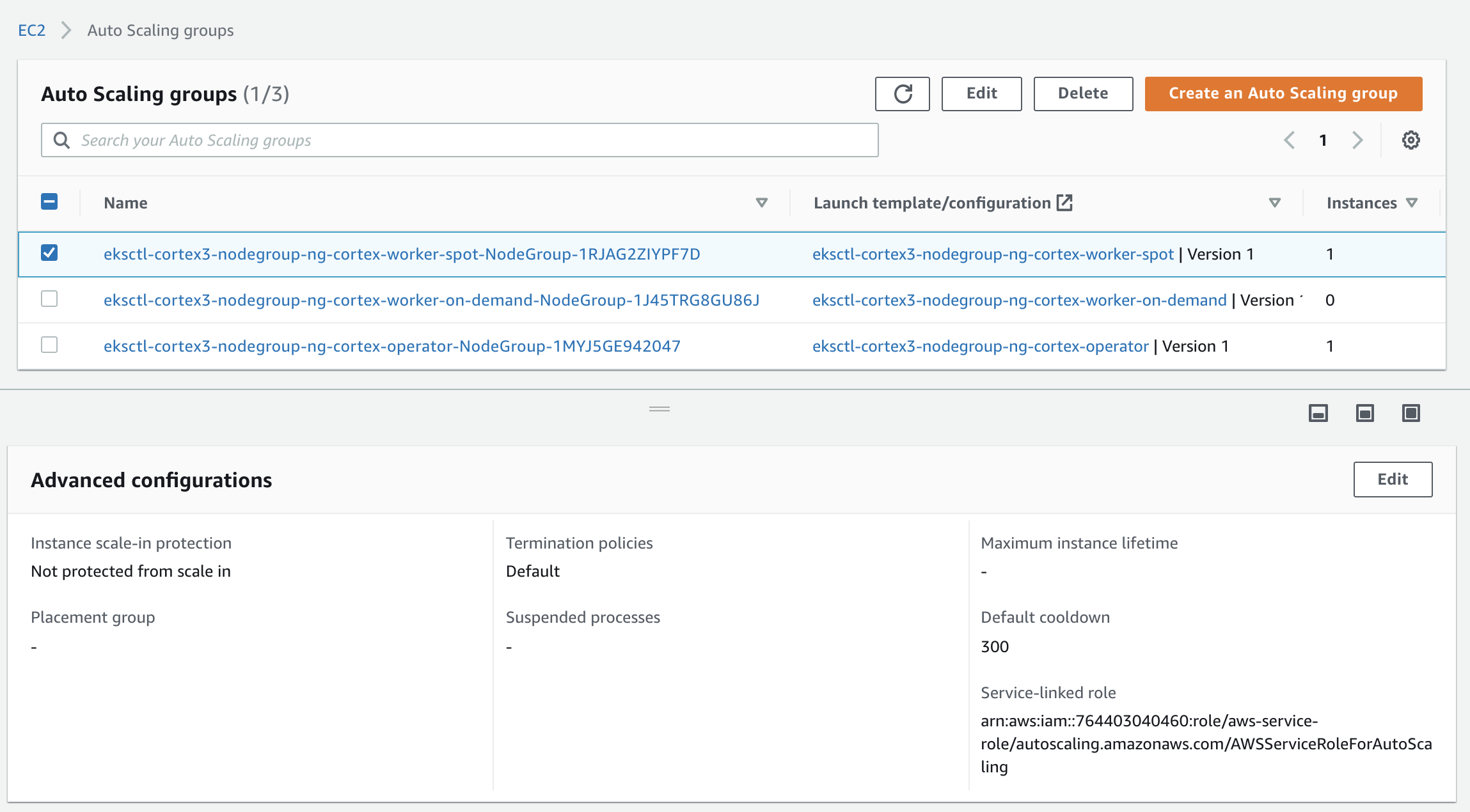Click the Suspended processes label
The image size is (1470, 812).
[x=583, y=617]
